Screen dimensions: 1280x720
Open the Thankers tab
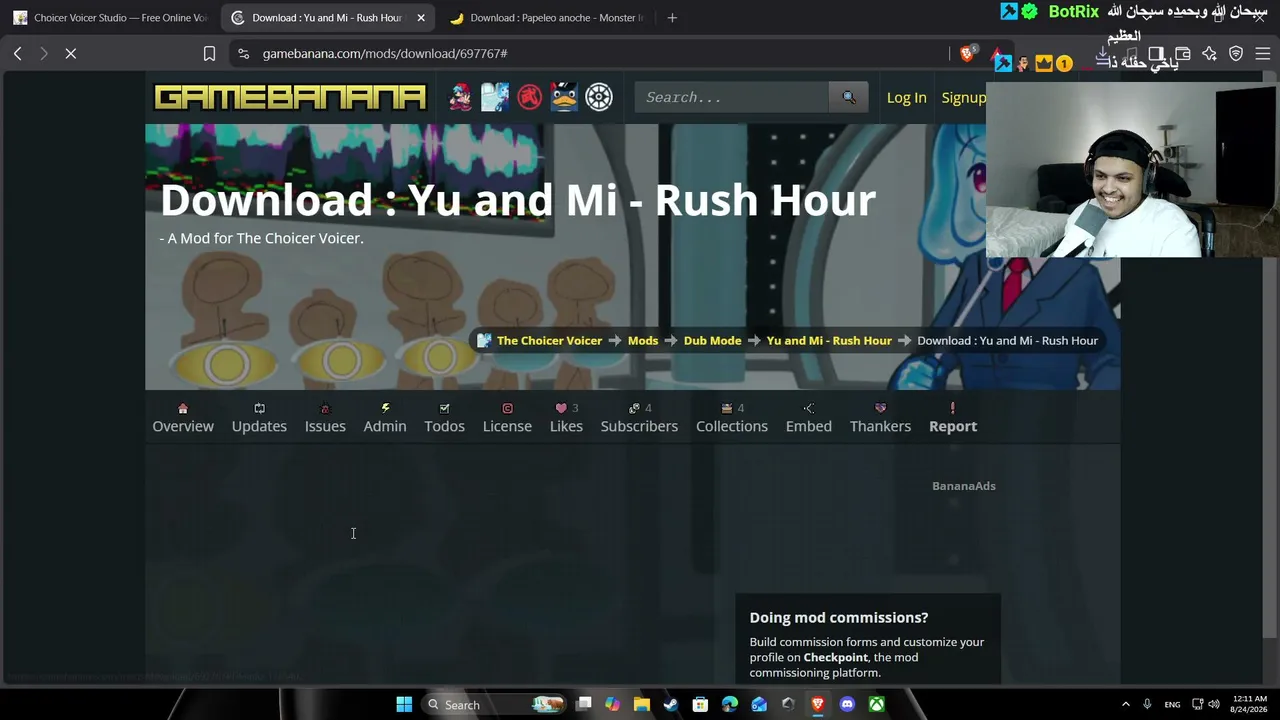(880, 417)
